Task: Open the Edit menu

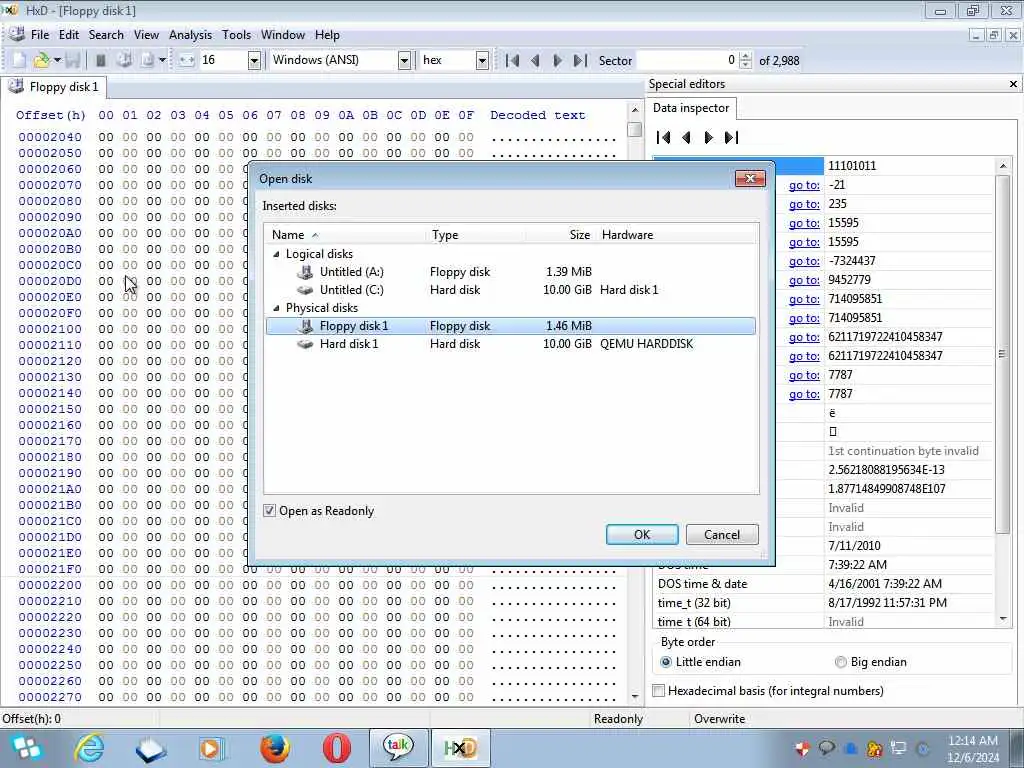Action: (x=69, y=35)
